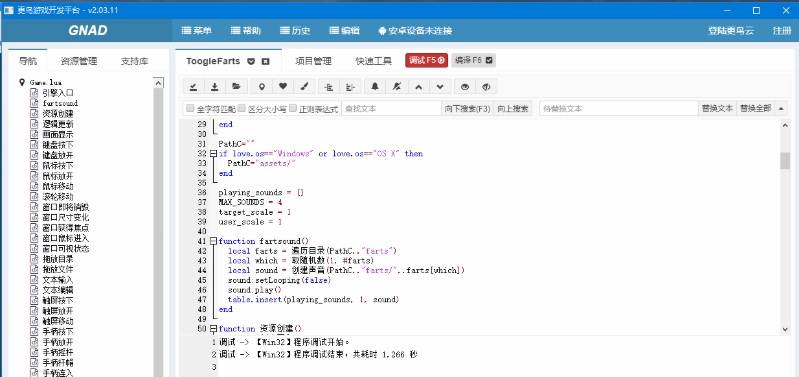Toggle 全字符匹配 checkbox

[x=190, y=108]
